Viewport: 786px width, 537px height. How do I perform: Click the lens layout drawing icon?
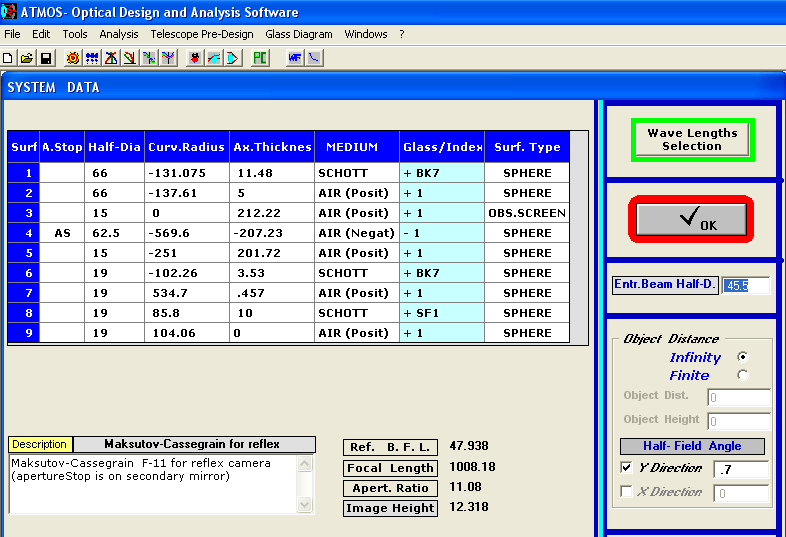233,58
